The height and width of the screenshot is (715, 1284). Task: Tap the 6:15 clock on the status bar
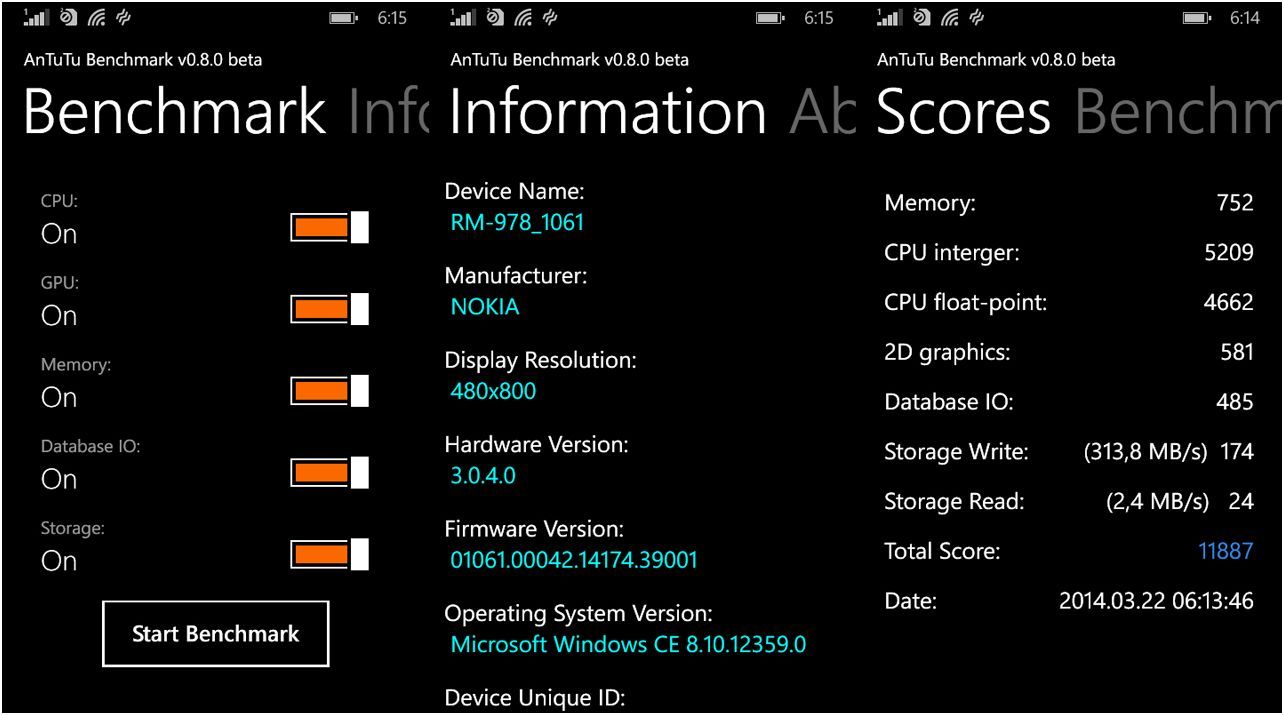click(x=392, y=17)
